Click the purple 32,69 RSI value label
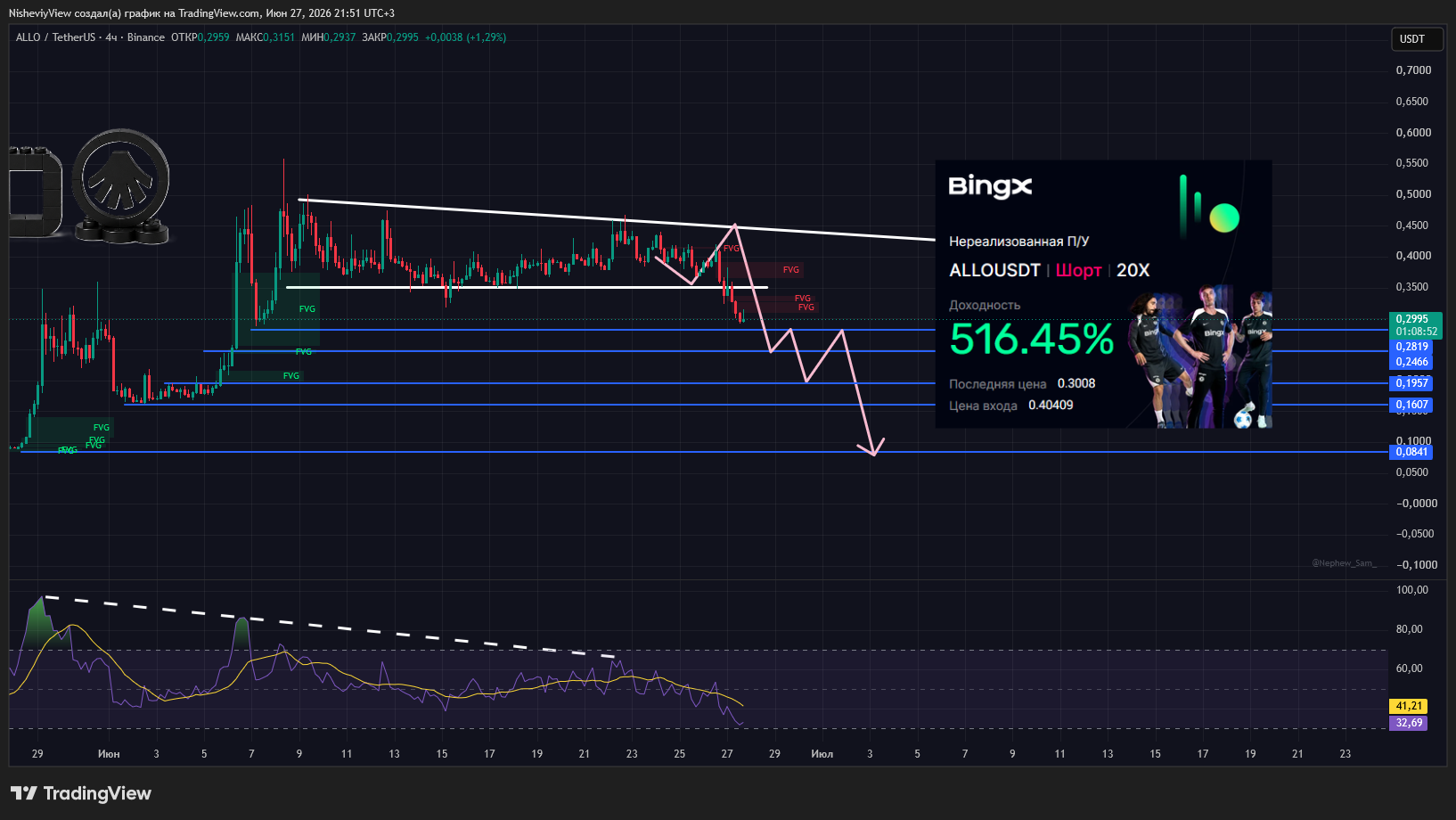This screenshot has width=1456, height=820. coord(1409,723)
